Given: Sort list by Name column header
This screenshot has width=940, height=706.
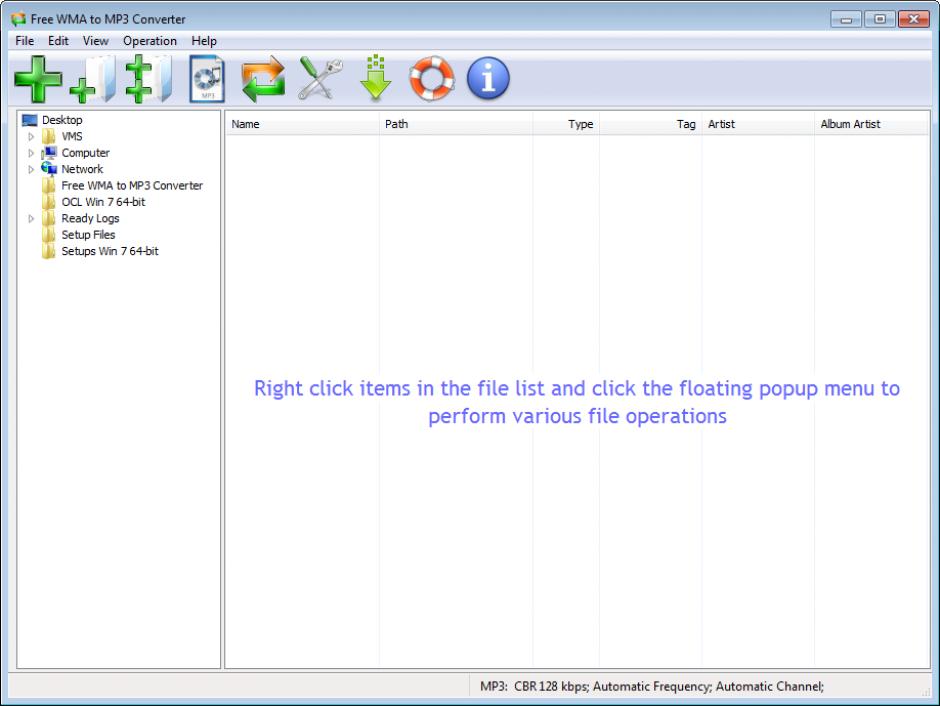Looking at the screenshot, I should coord(303,124).
